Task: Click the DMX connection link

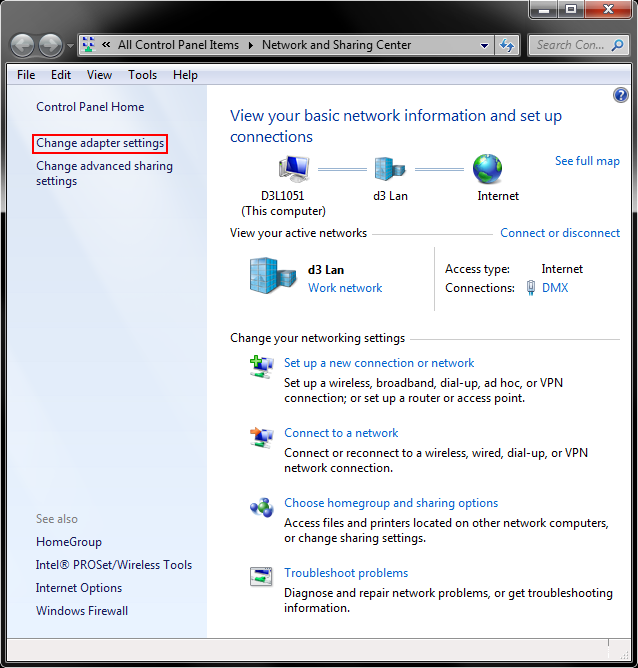Action: pos(555,288)
